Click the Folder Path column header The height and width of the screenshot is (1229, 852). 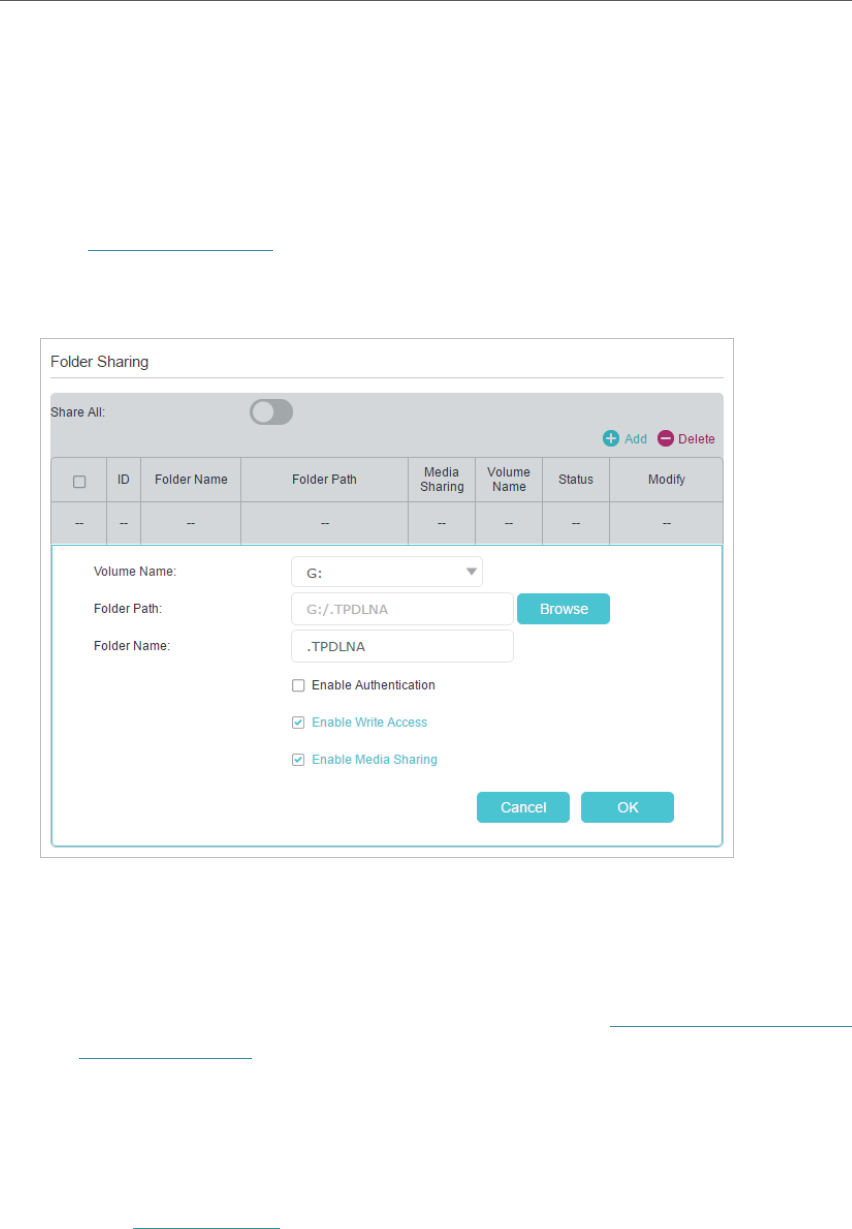(x=324, y=480)
